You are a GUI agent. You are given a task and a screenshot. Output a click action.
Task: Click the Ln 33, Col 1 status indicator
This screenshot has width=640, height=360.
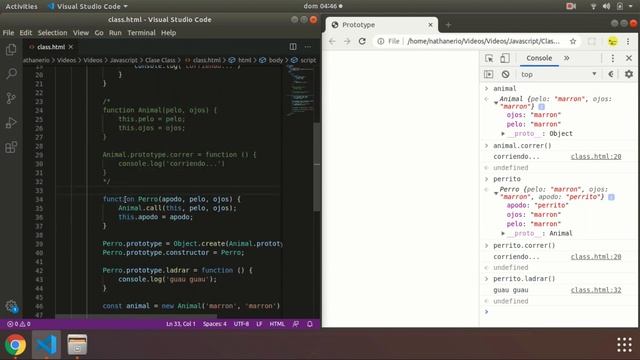click(x=181, y=324)
